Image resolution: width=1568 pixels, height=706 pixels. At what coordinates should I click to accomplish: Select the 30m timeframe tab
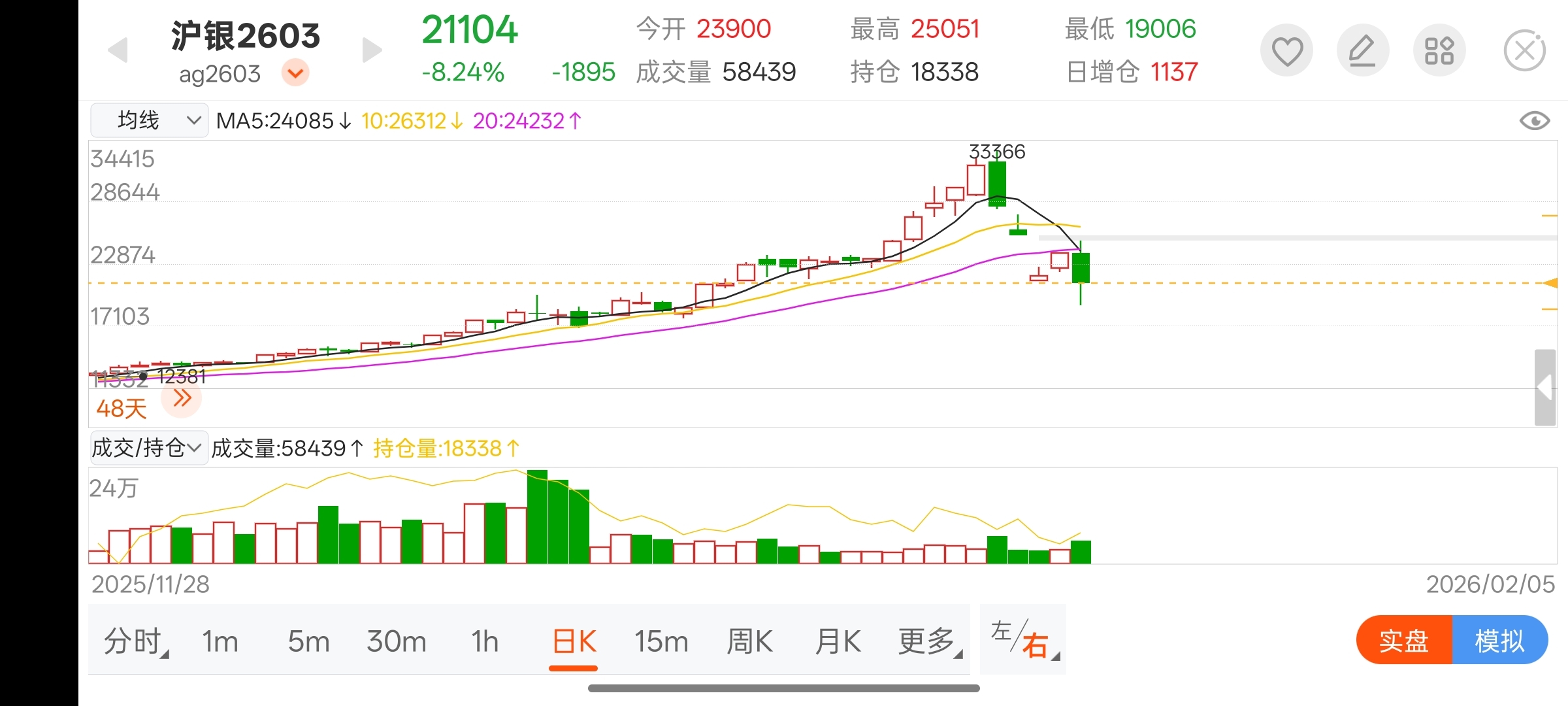[x=396, y=641]
